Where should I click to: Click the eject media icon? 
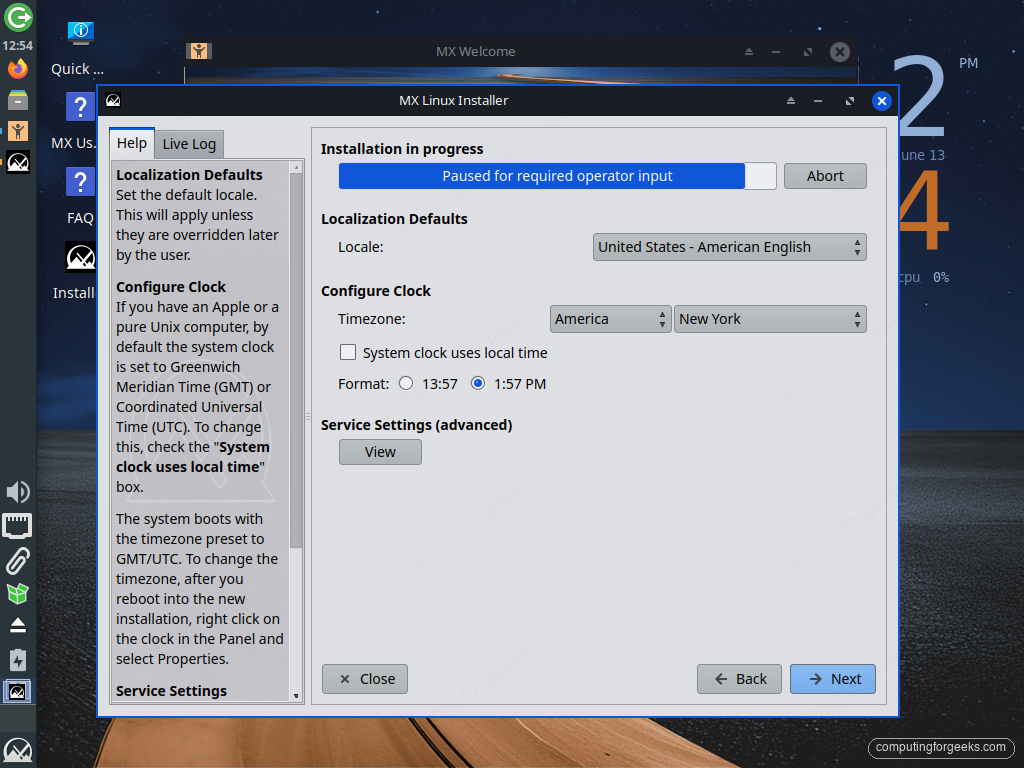(18, 626)
